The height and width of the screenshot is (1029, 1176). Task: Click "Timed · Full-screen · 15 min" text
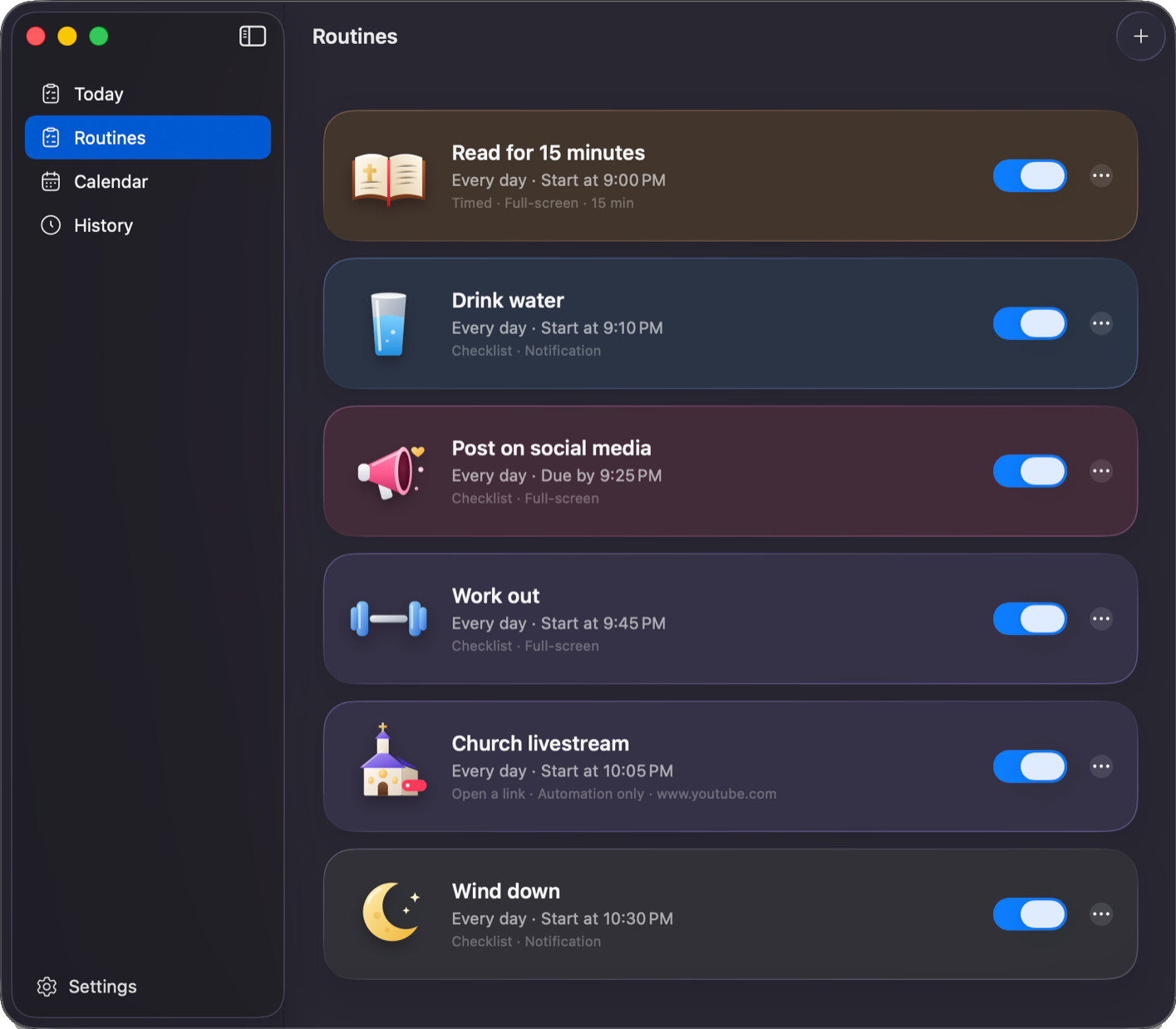tap(543, 203)
